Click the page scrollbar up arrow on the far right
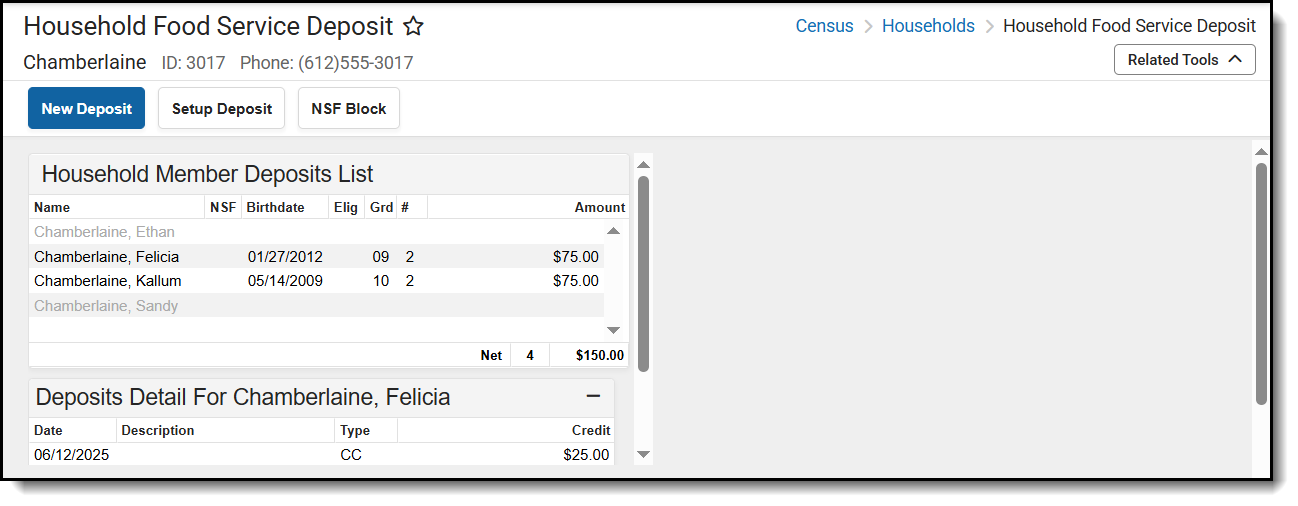The image size is (1298, 506). click(1261, 152)
